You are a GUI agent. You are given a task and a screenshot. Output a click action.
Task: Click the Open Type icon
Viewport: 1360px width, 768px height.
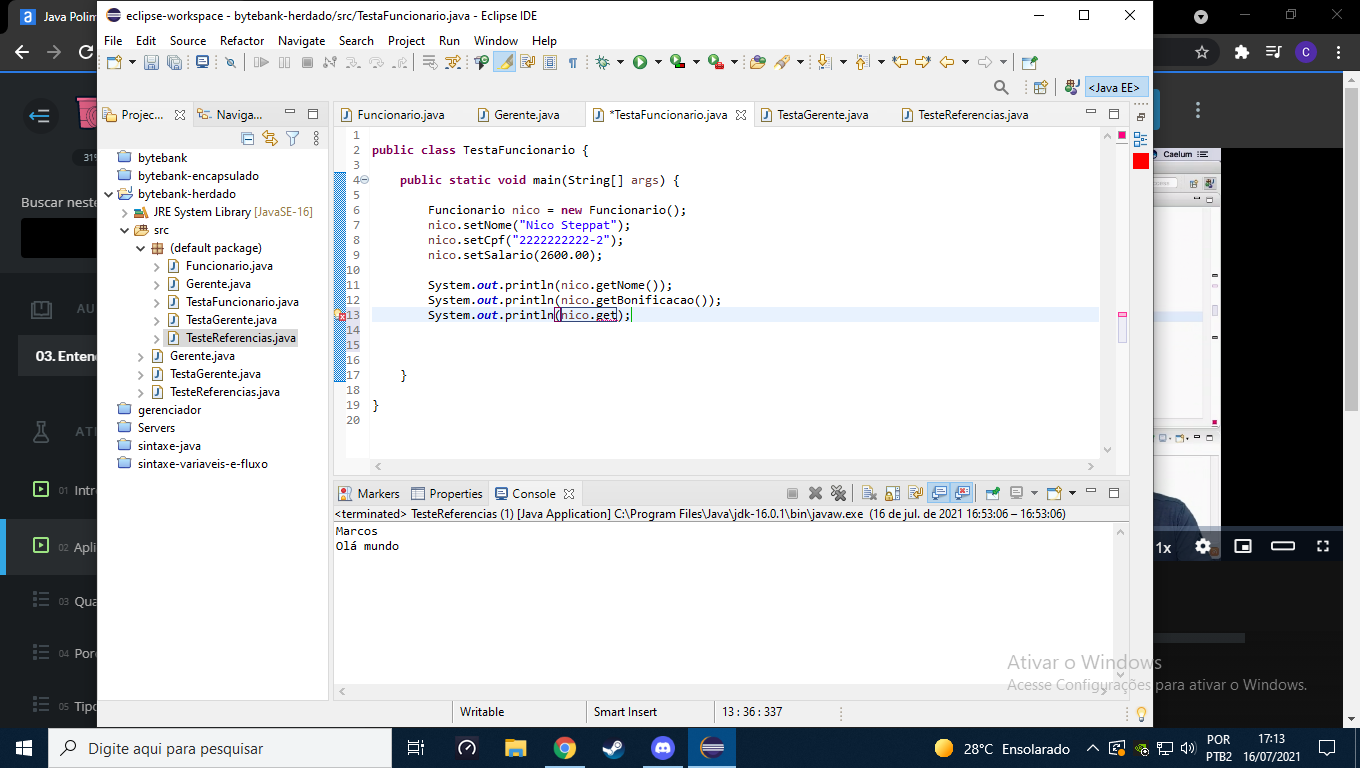pos(758,62)
